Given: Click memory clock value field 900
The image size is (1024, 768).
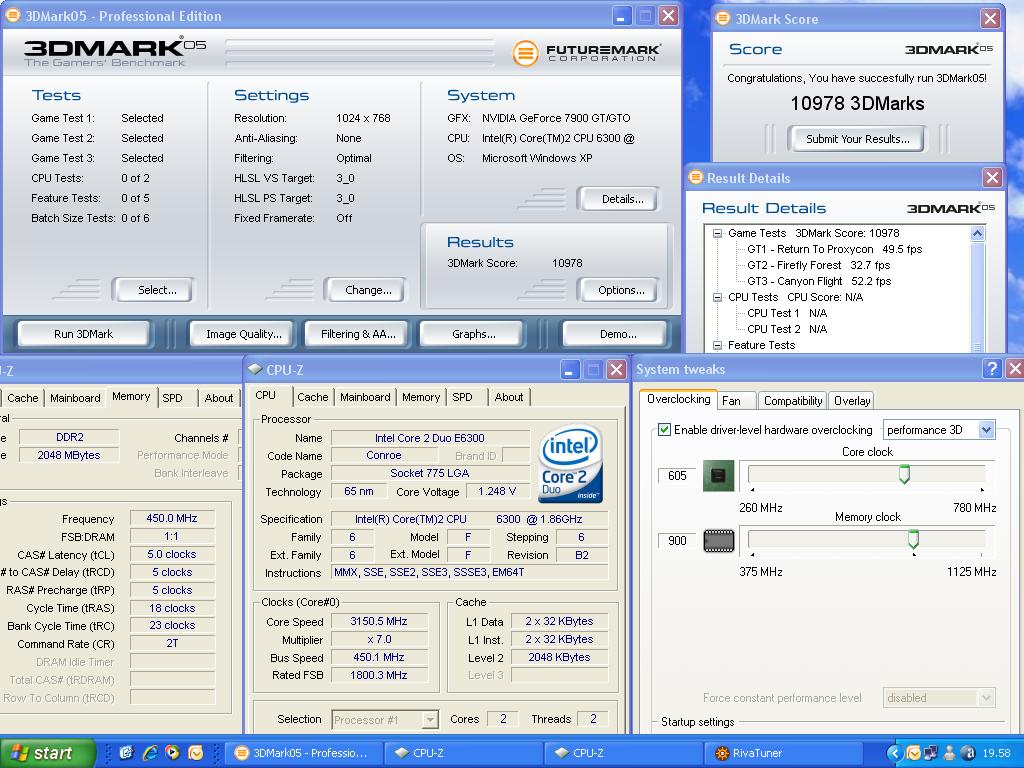Looking at the screenshot, I should coord(677,541).
